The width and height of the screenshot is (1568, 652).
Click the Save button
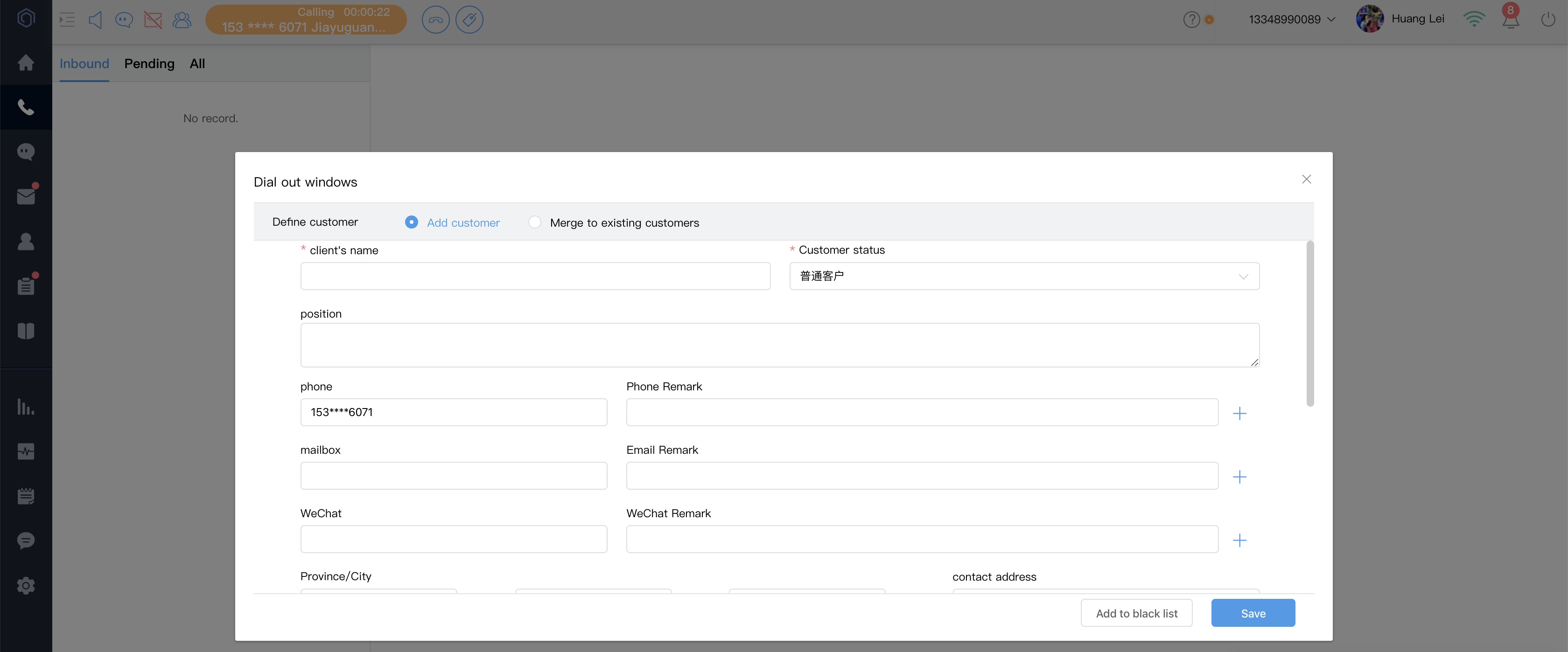(x=1253, y=613)
